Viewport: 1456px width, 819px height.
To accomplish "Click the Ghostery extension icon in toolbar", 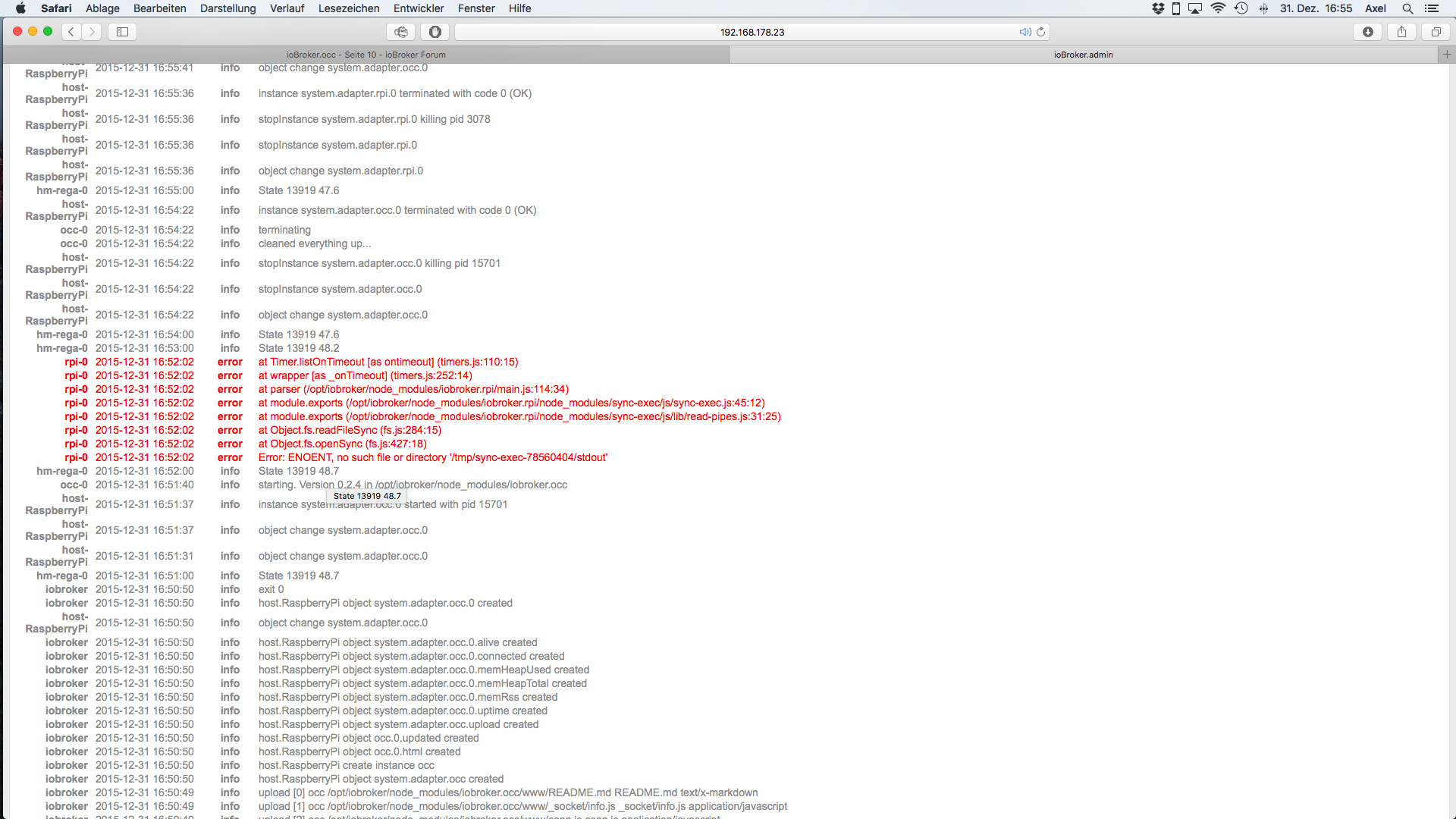I will (x=401, y=32).
